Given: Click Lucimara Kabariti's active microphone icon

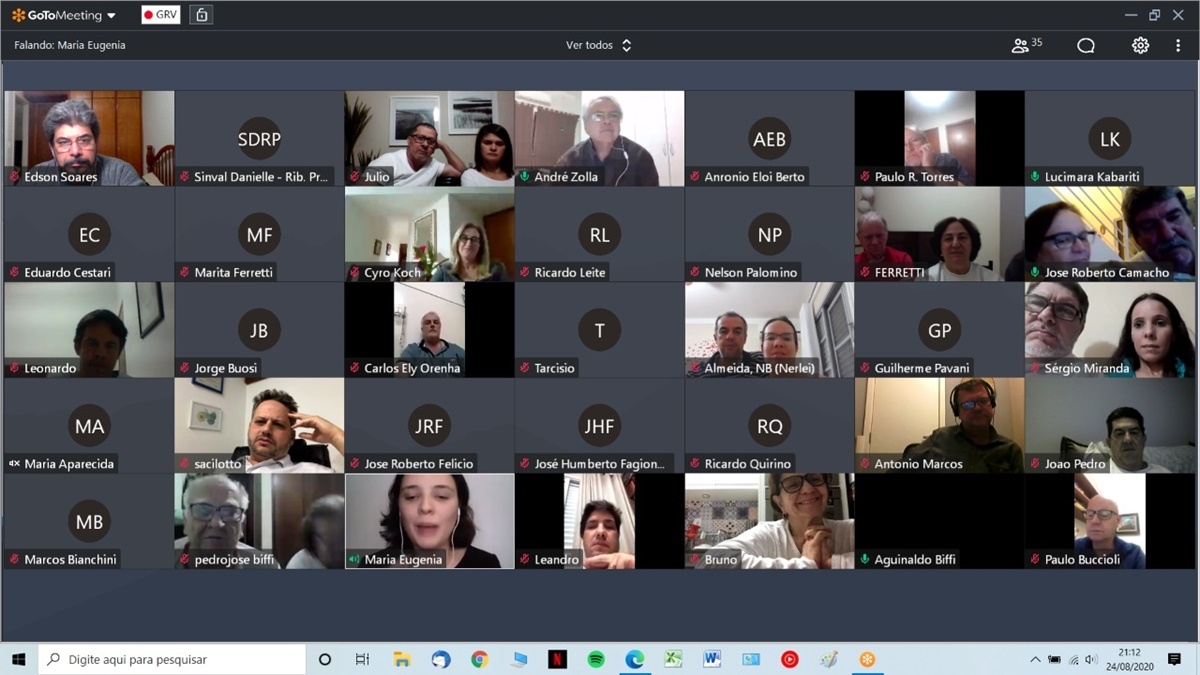Looking at the screenshot, I should pos(1035,177).
